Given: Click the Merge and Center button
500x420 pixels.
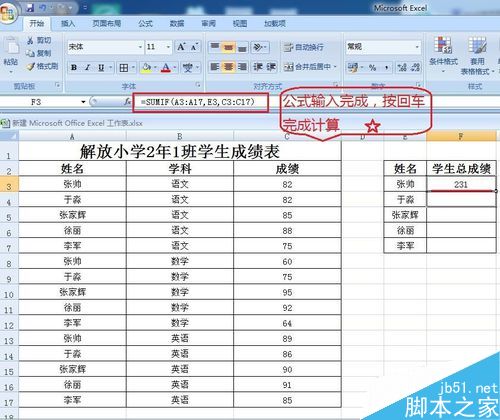Looking at the screenshot, I should coord(310,67).
